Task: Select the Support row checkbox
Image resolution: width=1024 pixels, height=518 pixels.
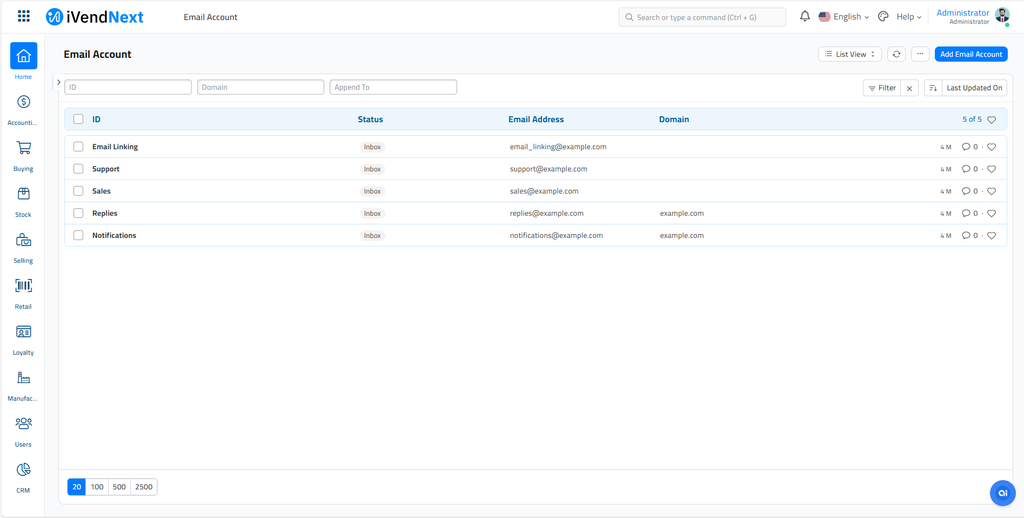Action: click(x=78, y=169)
